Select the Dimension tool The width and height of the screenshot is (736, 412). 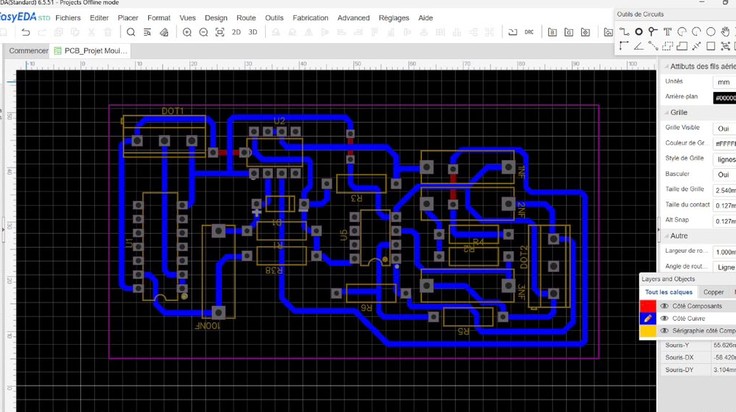[x=624, y=46]
